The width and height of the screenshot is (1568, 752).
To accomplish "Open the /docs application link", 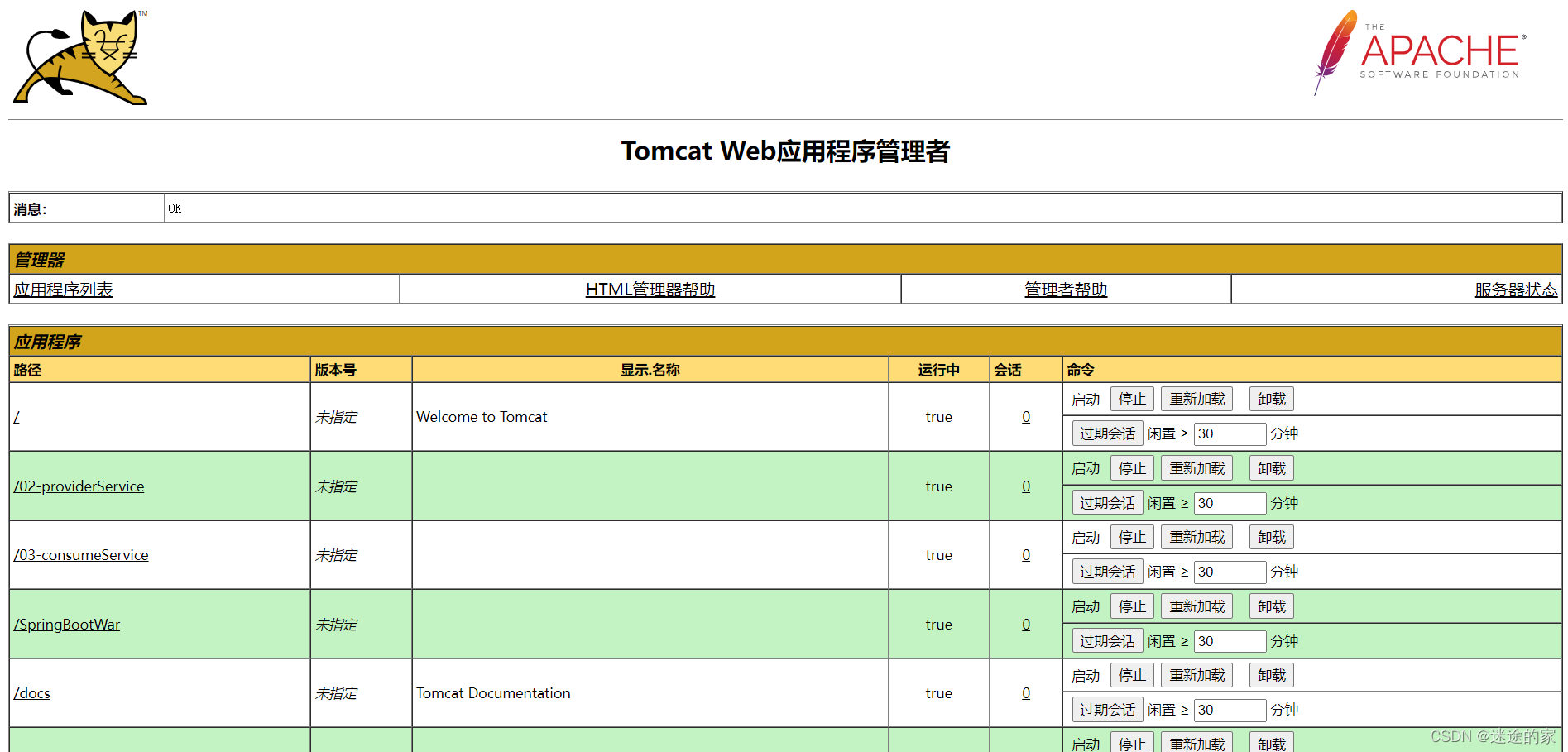I will (31, 693).
